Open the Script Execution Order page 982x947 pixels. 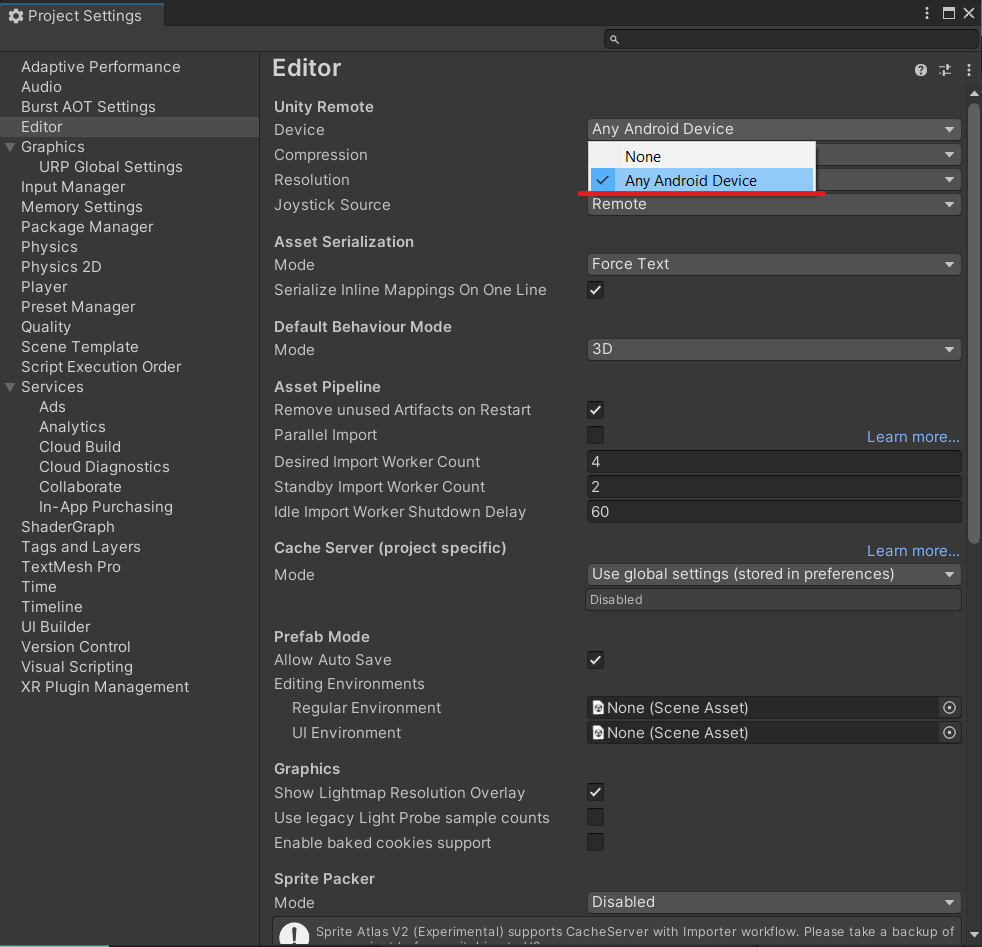(101, 367)
